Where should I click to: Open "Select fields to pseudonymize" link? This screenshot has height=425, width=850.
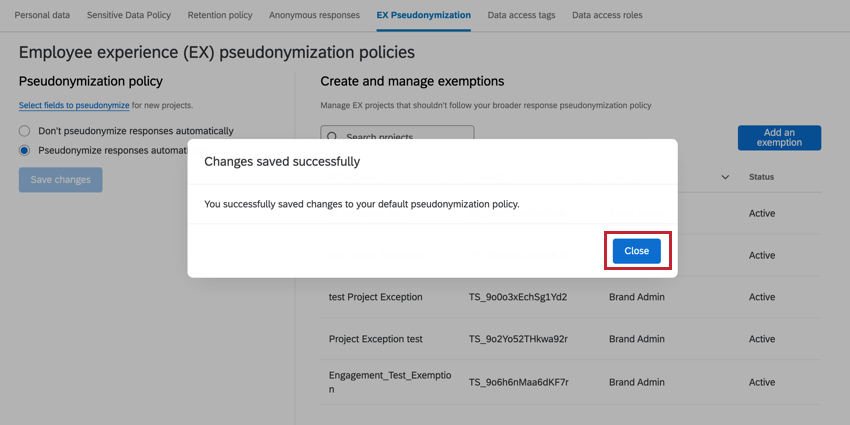(74, 105)
